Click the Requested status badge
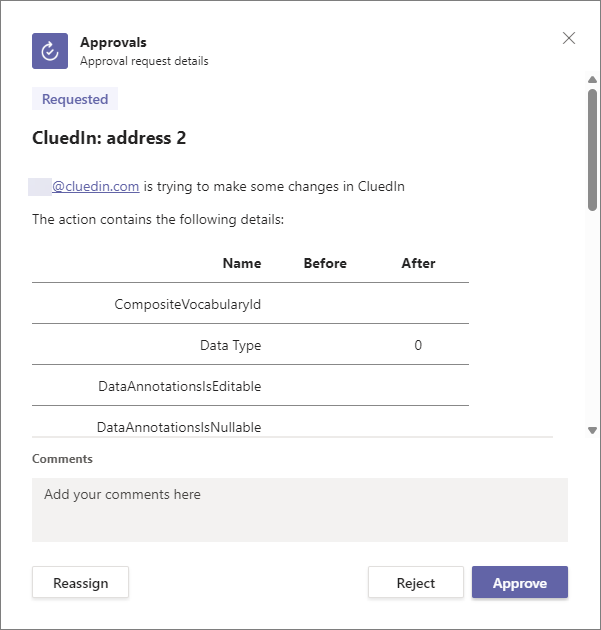The height and width of the screenshot is (630, 601). 75,99
